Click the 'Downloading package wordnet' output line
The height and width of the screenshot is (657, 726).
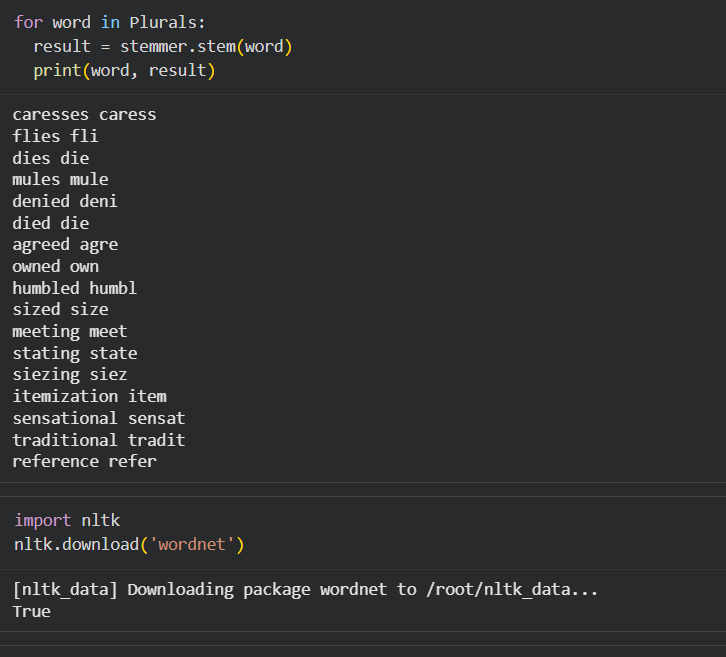(305, 589)
